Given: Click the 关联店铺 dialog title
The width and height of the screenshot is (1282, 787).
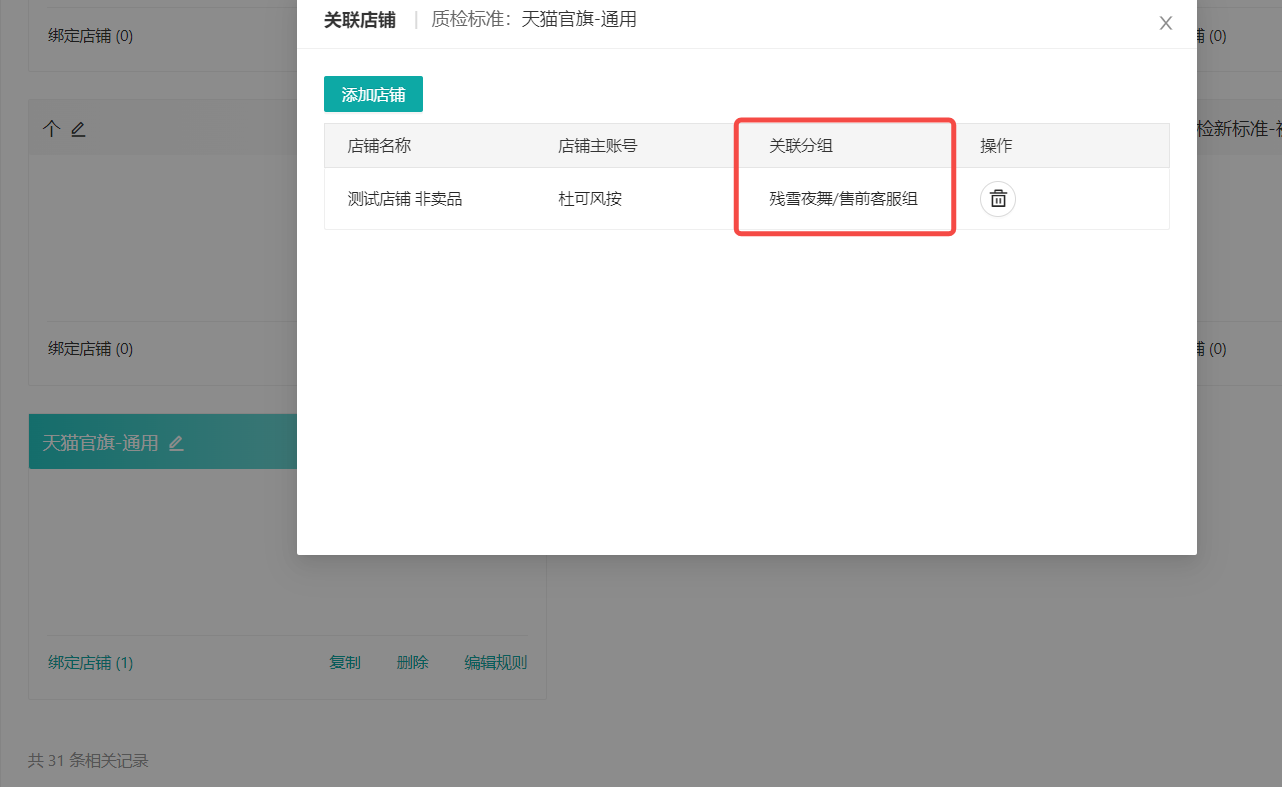Looking at the screenshot, I should (x=360, y=19).
